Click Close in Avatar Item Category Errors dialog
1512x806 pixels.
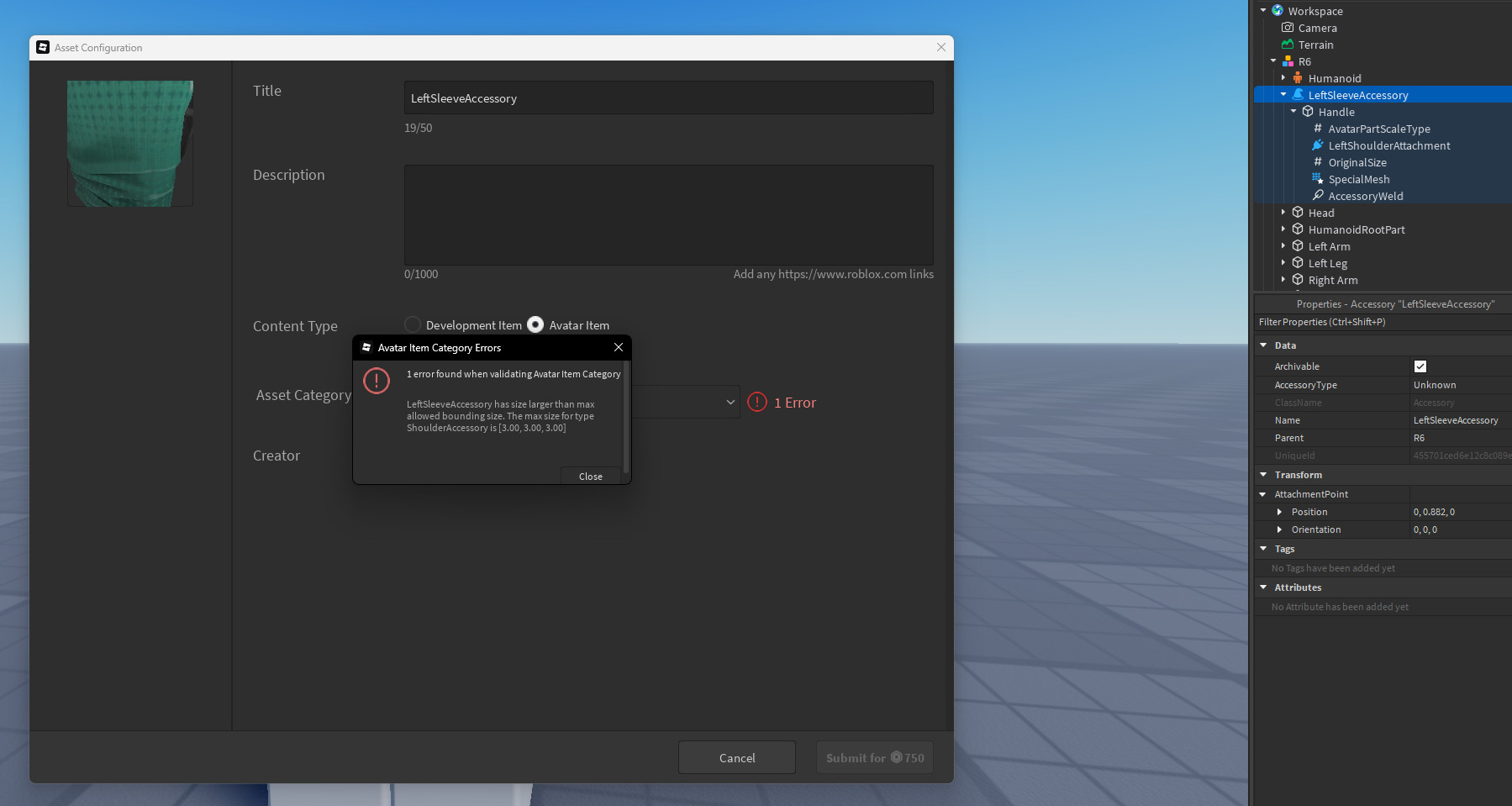591,477
